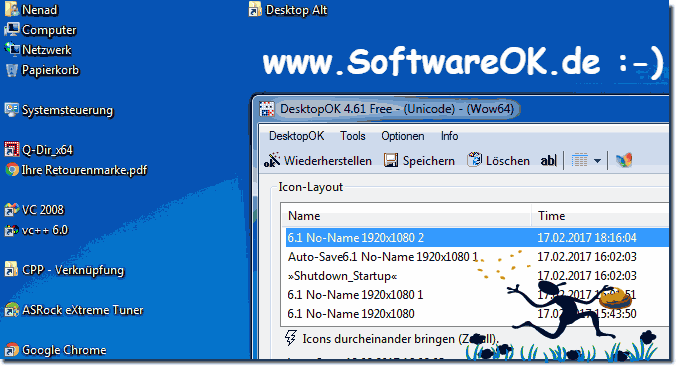Click the list view grid toolbar icon

click(x=579, y=161)
